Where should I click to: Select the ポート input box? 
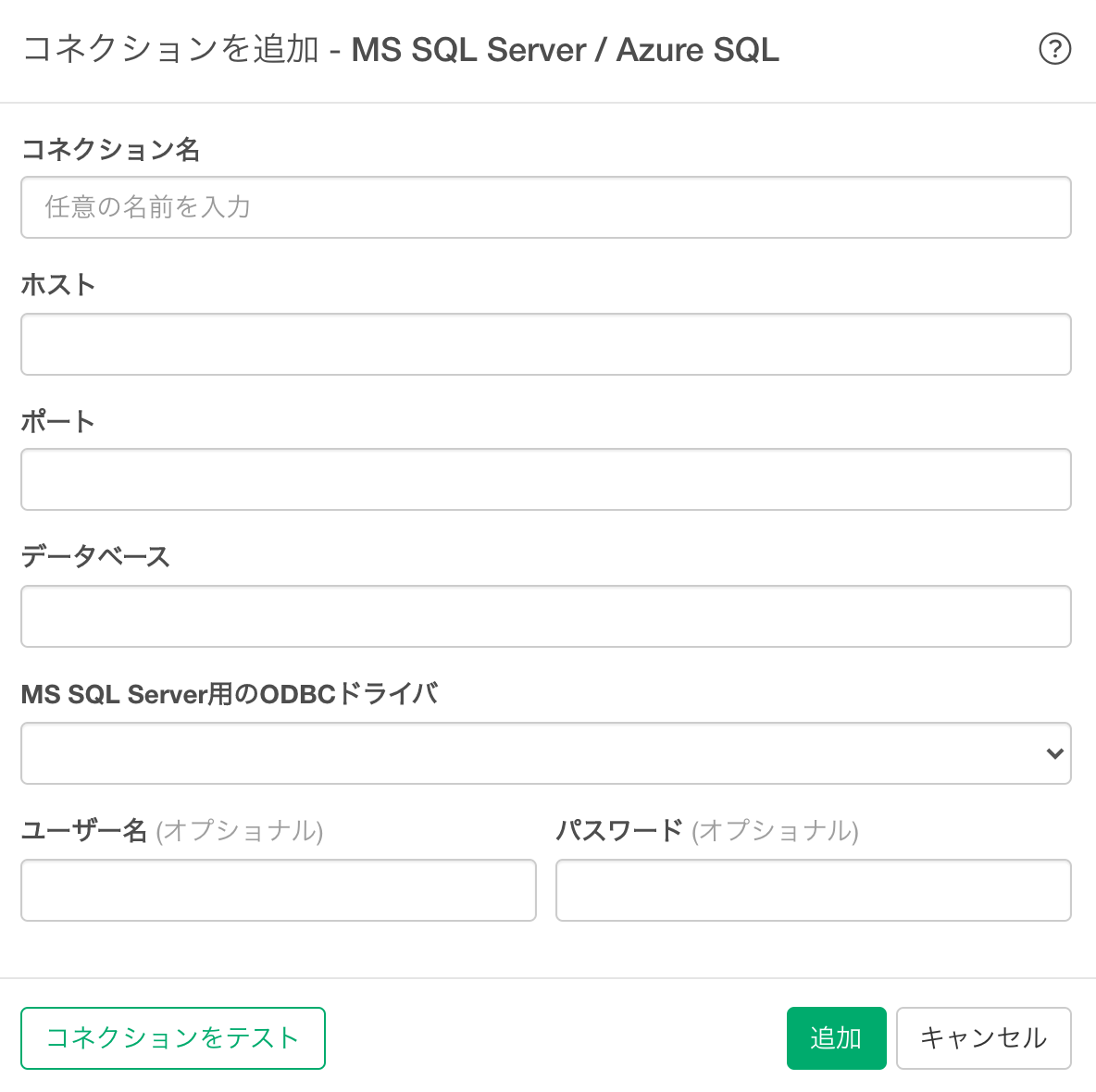coord(546,479)
